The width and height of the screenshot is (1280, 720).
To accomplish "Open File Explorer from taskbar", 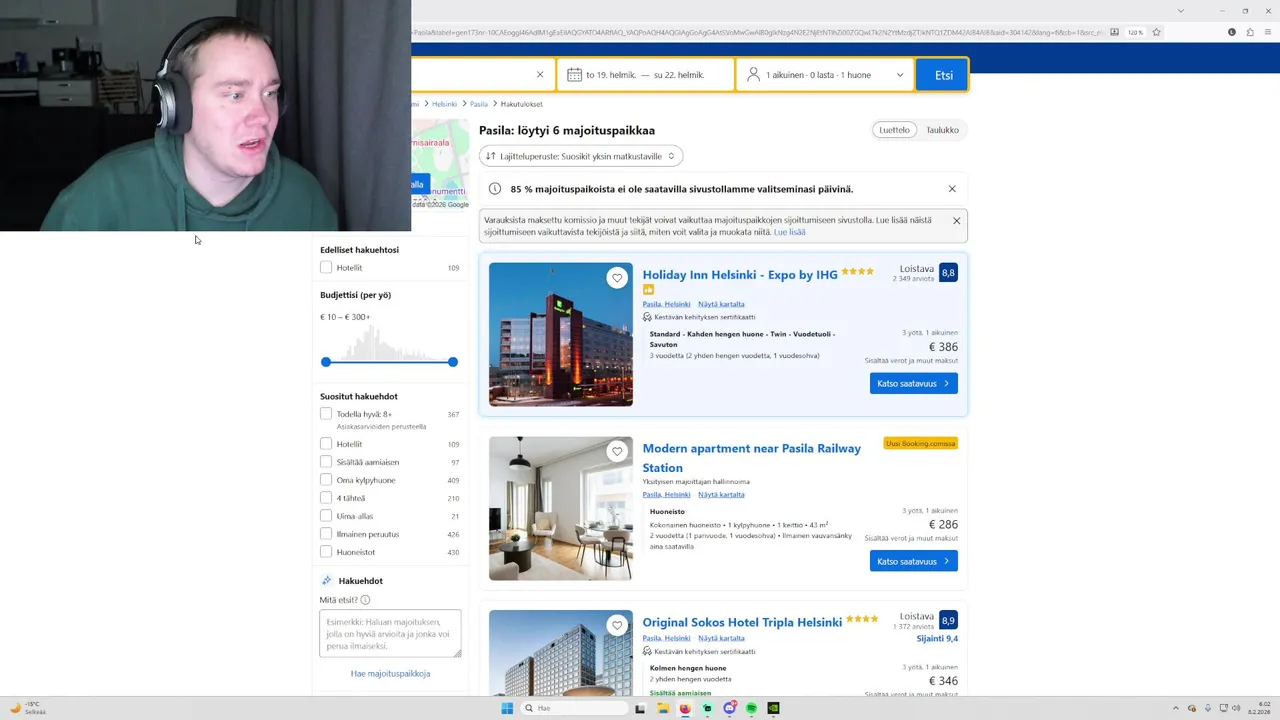I will pos(662,708).
